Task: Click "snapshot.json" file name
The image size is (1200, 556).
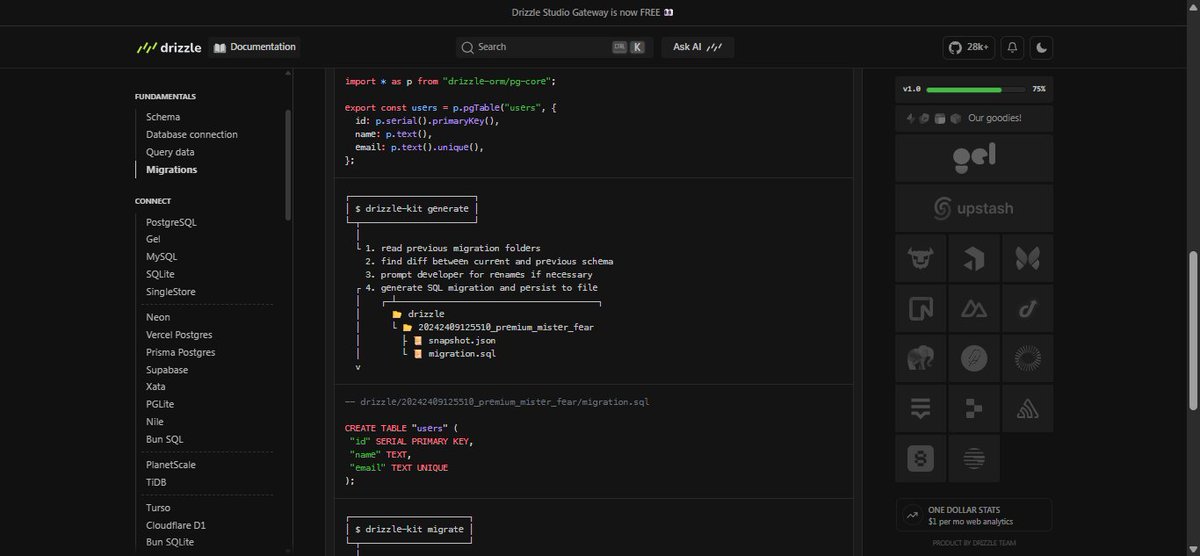Action: point(461,340)
